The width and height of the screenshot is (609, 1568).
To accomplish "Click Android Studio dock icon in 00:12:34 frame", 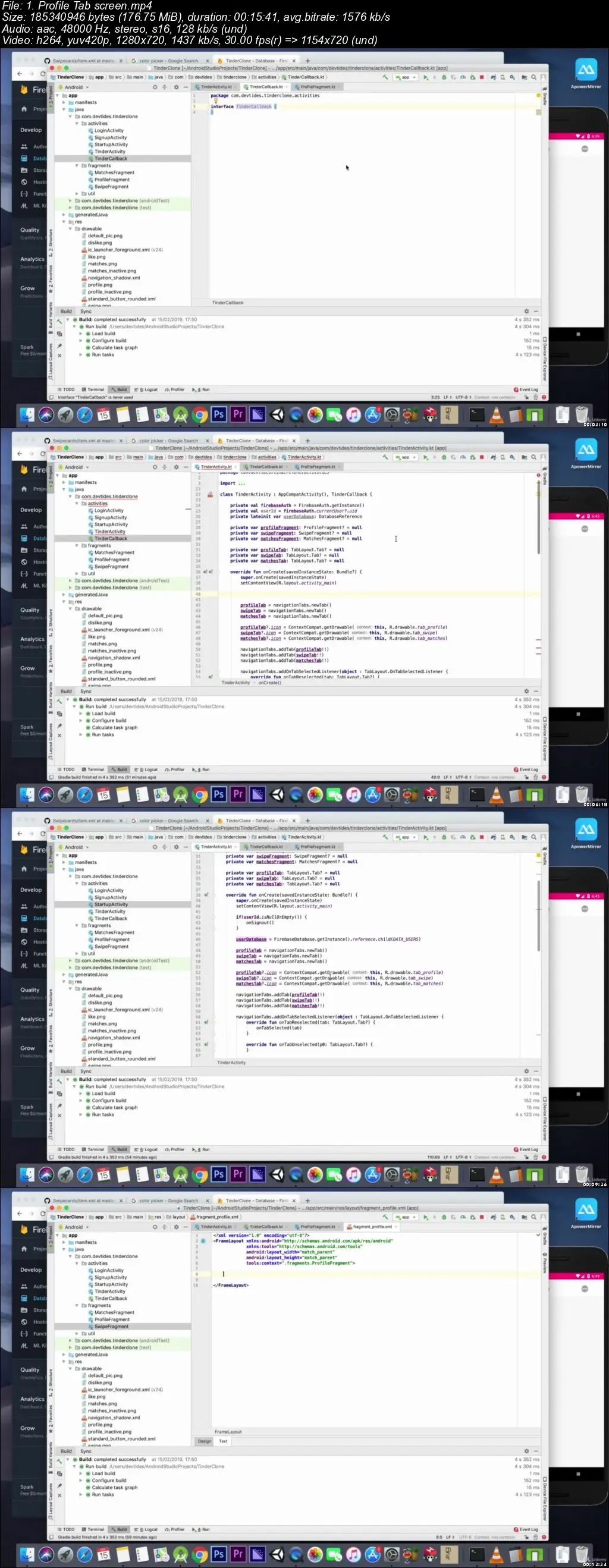I will coord(180,1554).
